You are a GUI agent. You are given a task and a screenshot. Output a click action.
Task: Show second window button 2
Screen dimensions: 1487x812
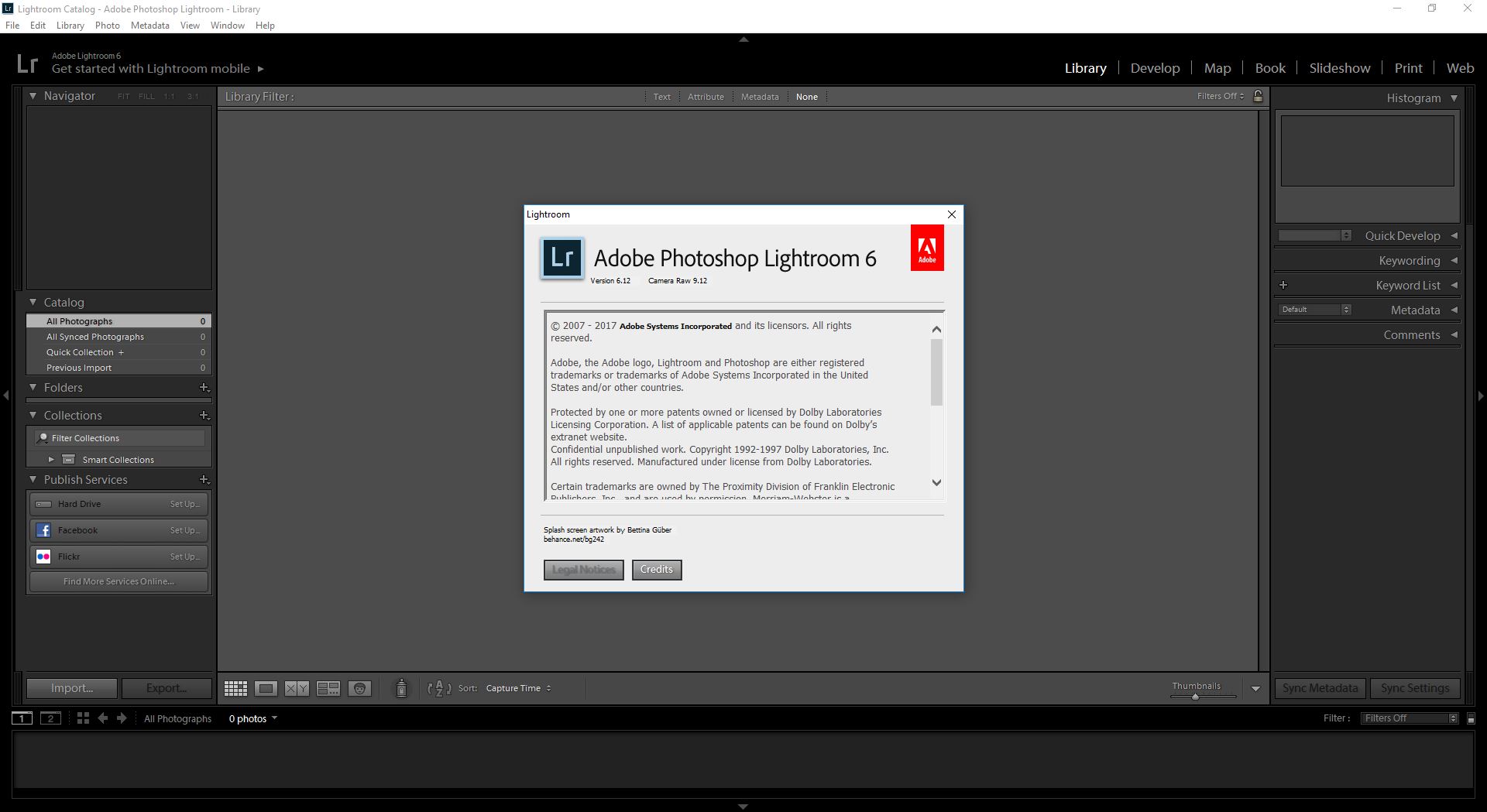pos(50,718)
